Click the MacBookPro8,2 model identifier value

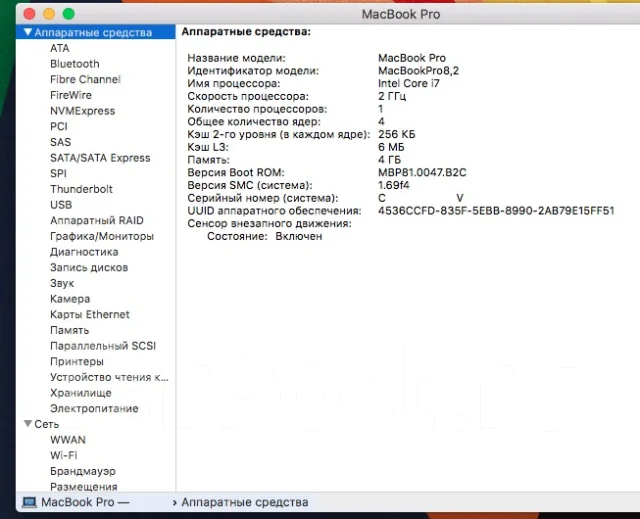[418, 71]
